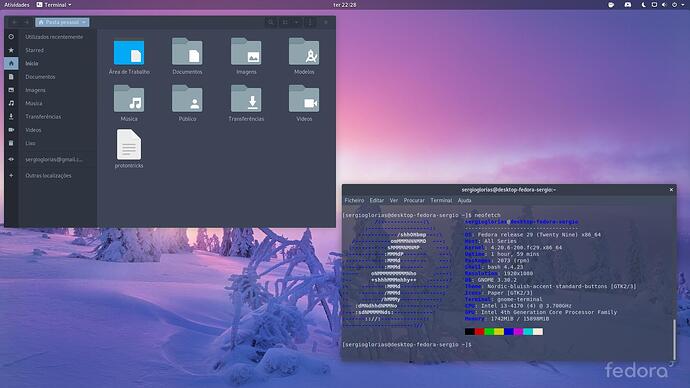
Task: Click the Nordic-bluish-accent theme line
Action: 551,286
